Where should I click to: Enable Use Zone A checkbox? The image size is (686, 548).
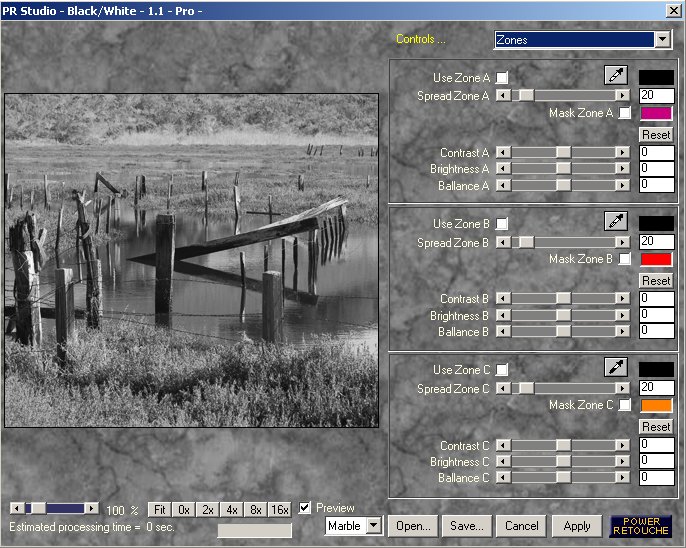coord(502,78)
